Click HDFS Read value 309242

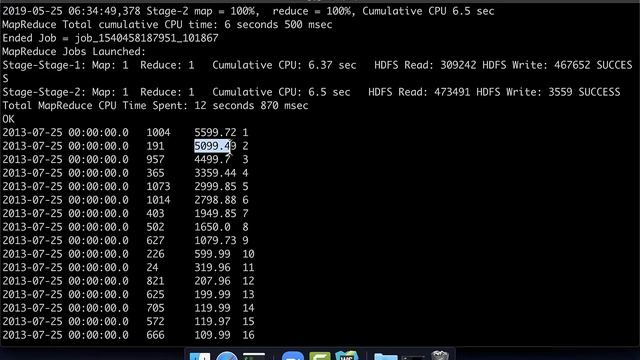(x=458, y=65)
